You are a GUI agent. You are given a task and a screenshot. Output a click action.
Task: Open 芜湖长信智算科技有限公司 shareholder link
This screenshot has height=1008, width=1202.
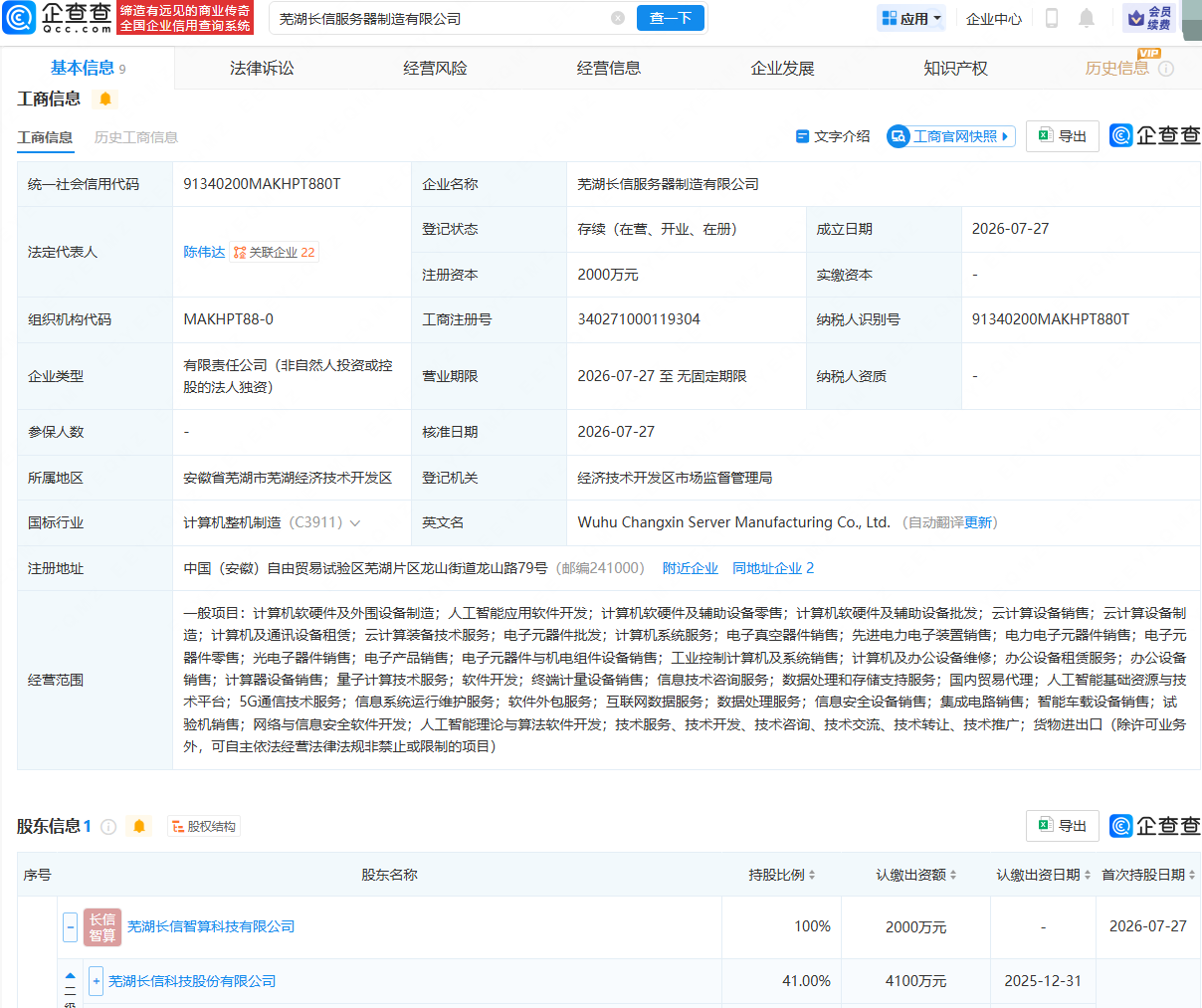click(211, 926)
